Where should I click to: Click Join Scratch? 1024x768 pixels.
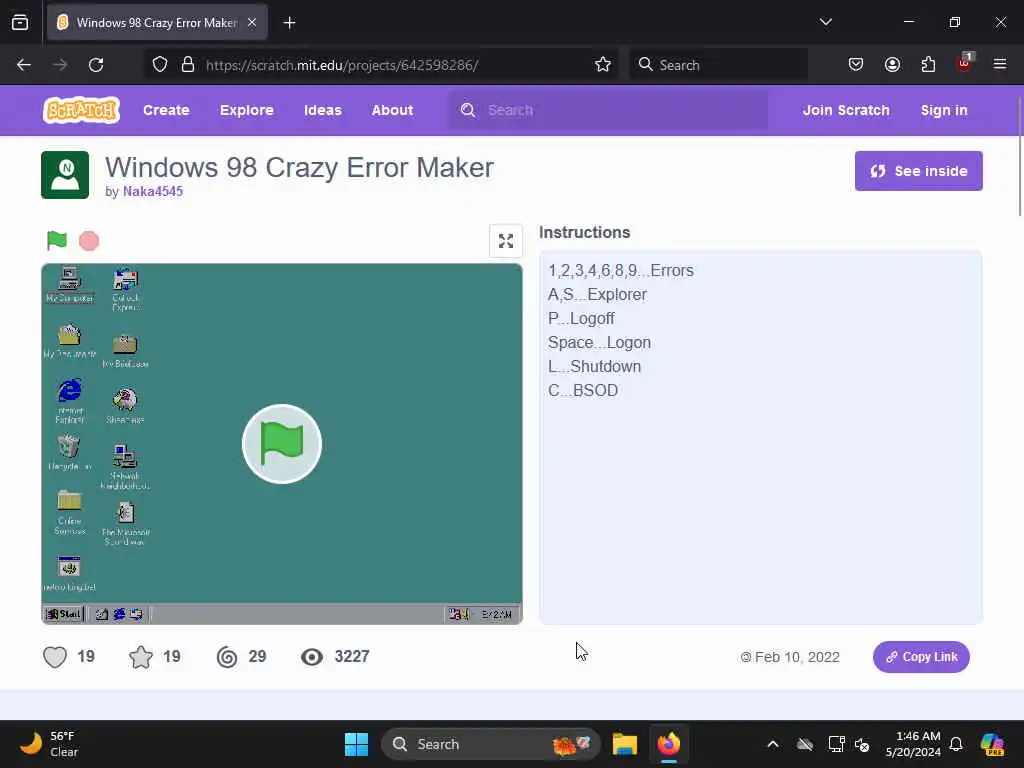846,110
